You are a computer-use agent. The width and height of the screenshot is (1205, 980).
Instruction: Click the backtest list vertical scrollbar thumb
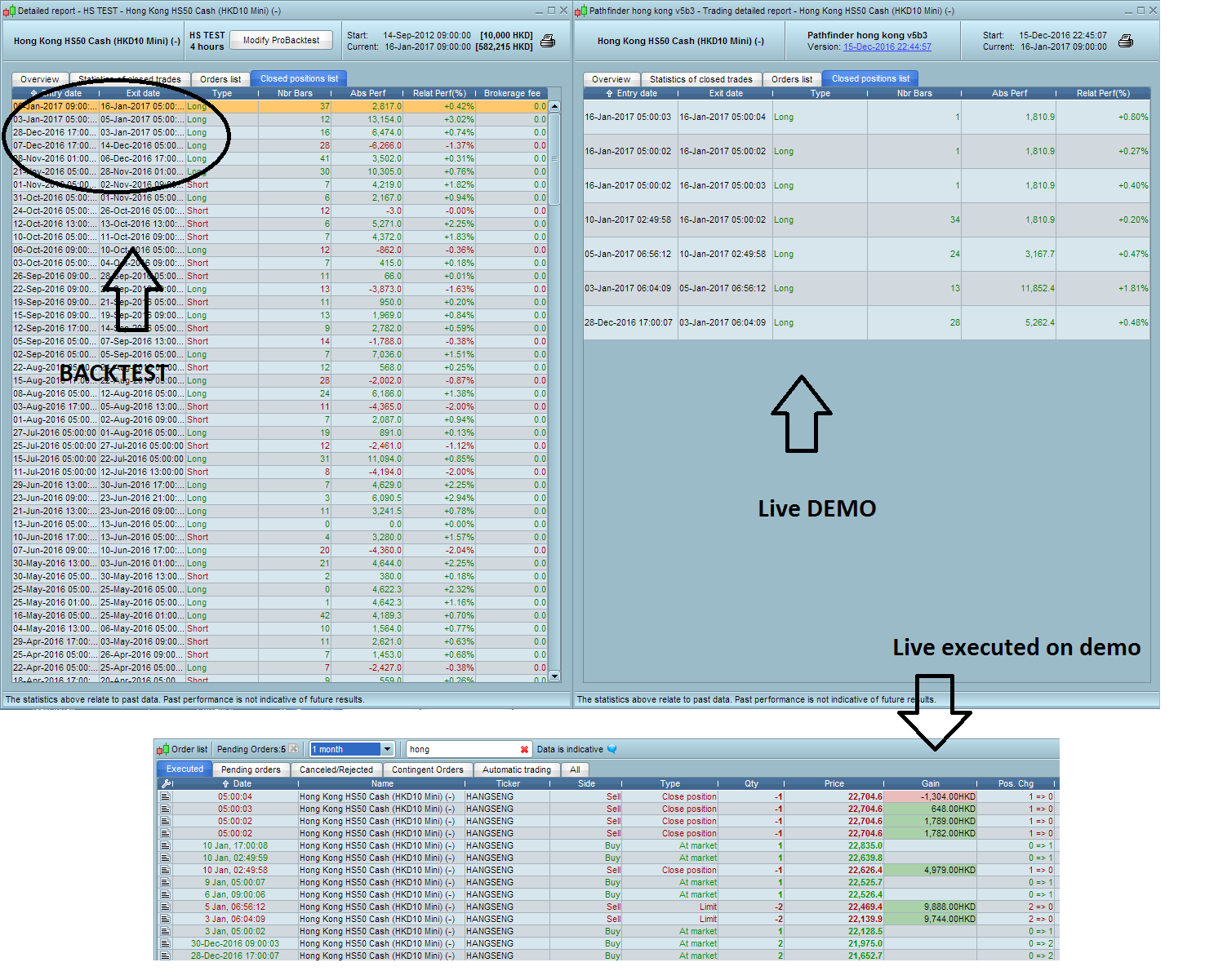pos(554,158)
